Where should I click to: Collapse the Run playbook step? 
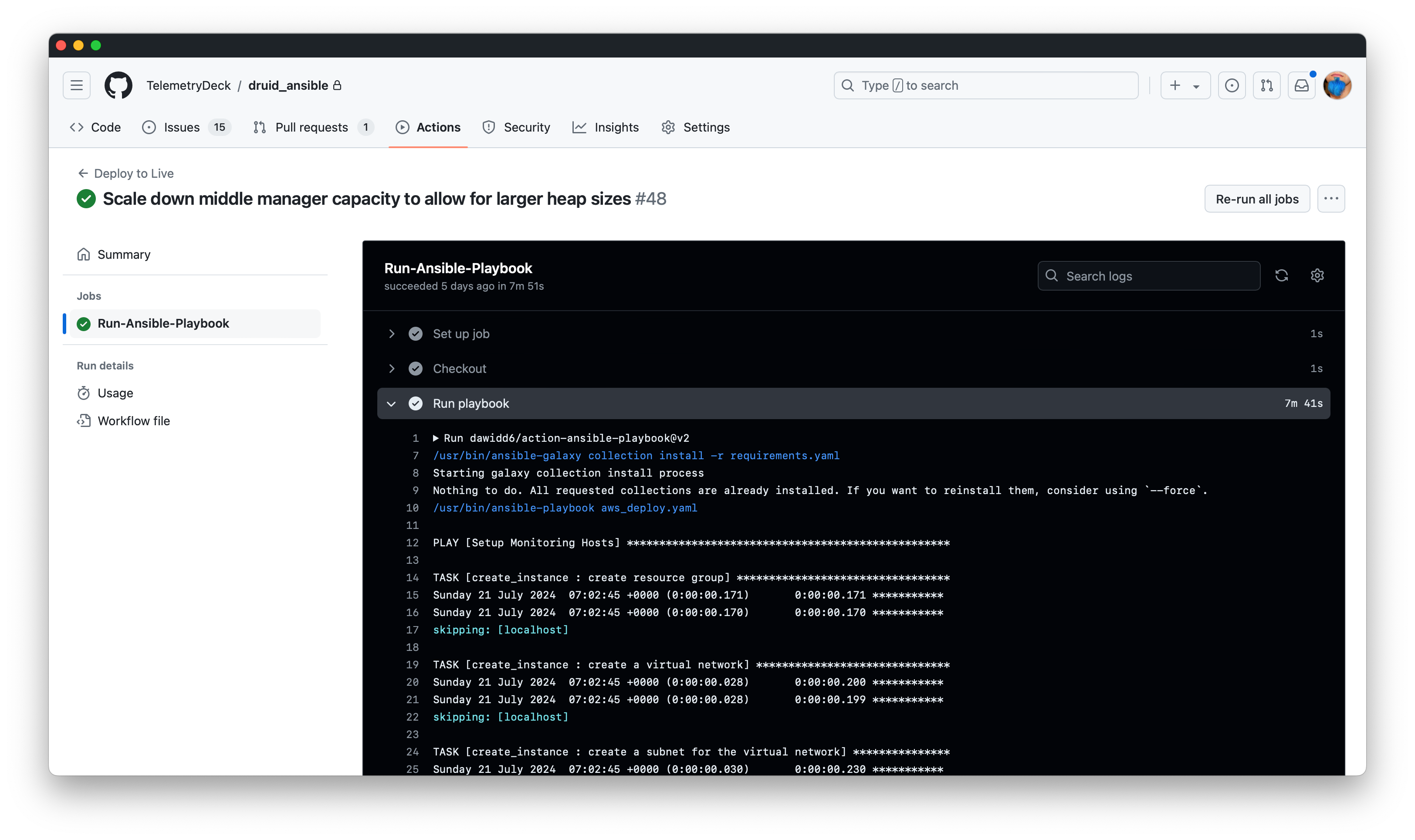(391, 403)
